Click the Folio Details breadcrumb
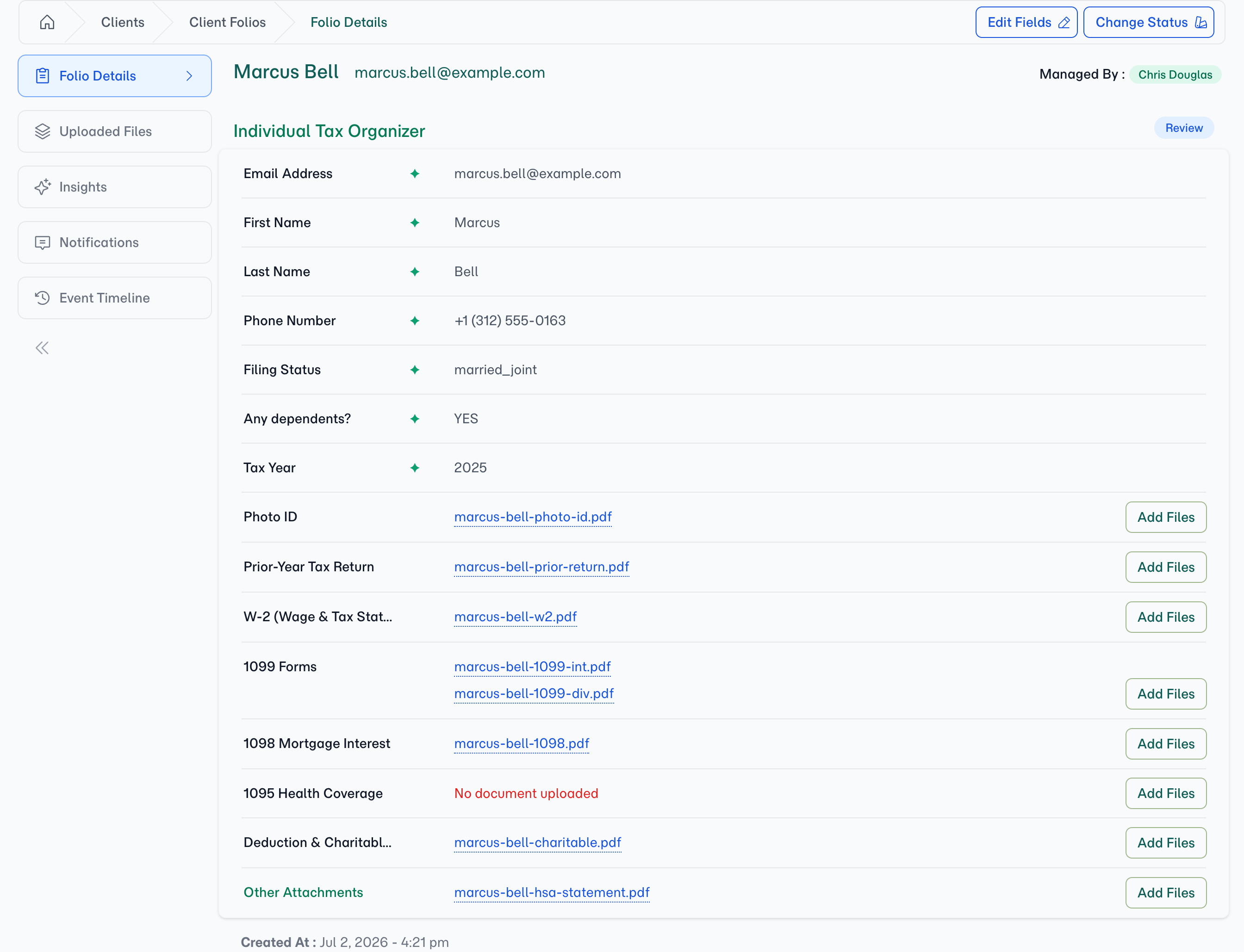This screenshot has width=1244, height=952. click(x=348, y=22)
